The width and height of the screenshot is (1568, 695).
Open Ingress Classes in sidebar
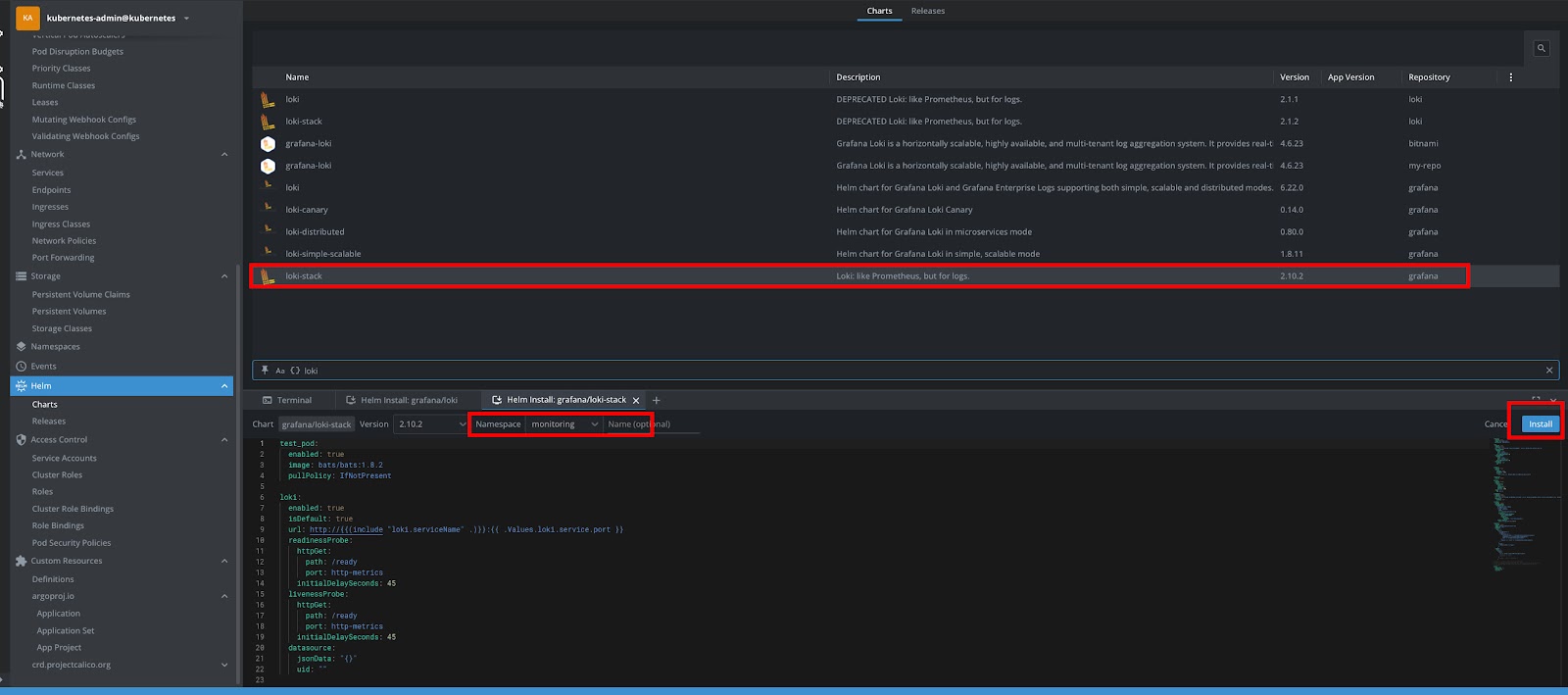61,224
